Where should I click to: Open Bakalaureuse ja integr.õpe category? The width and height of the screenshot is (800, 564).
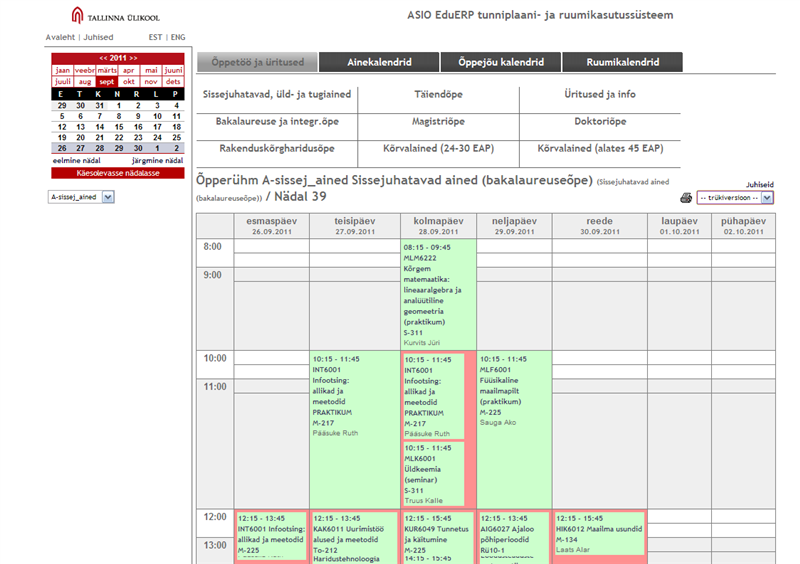[277, 121]
